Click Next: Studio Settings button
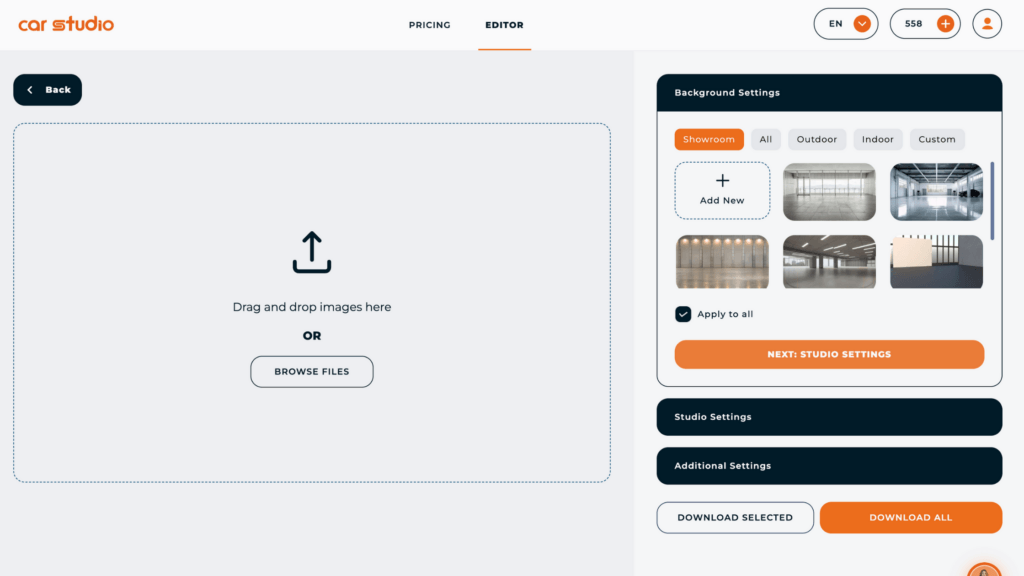 (x=829, y=354)
